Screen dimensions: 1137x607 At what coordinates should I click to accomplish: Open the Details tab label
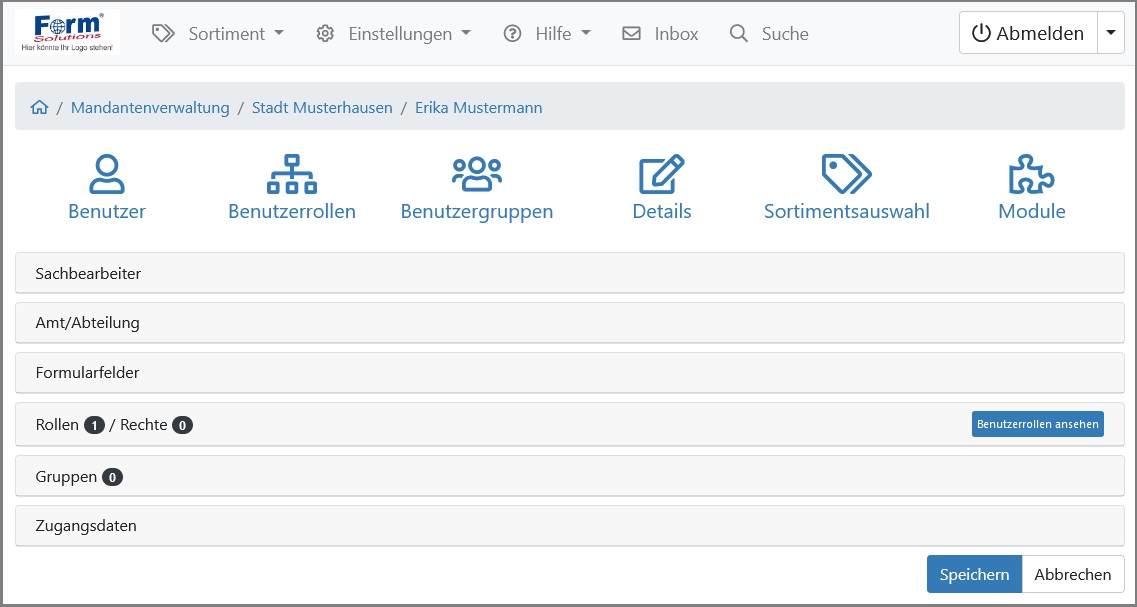(662, 212)
